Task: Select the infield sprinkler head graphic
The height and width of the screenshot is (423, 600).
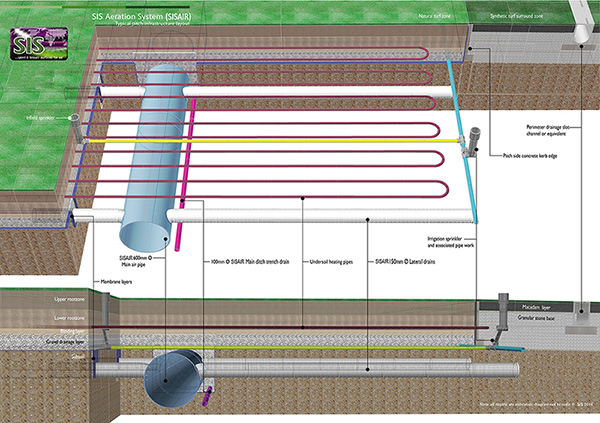Action: (x=77, y=128)
